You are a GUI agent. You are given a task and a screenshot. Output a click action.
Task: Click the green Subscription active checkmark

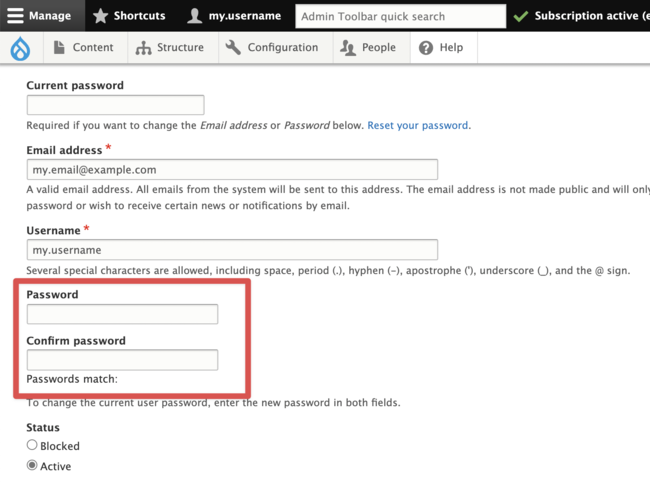[x=521, y=16]
